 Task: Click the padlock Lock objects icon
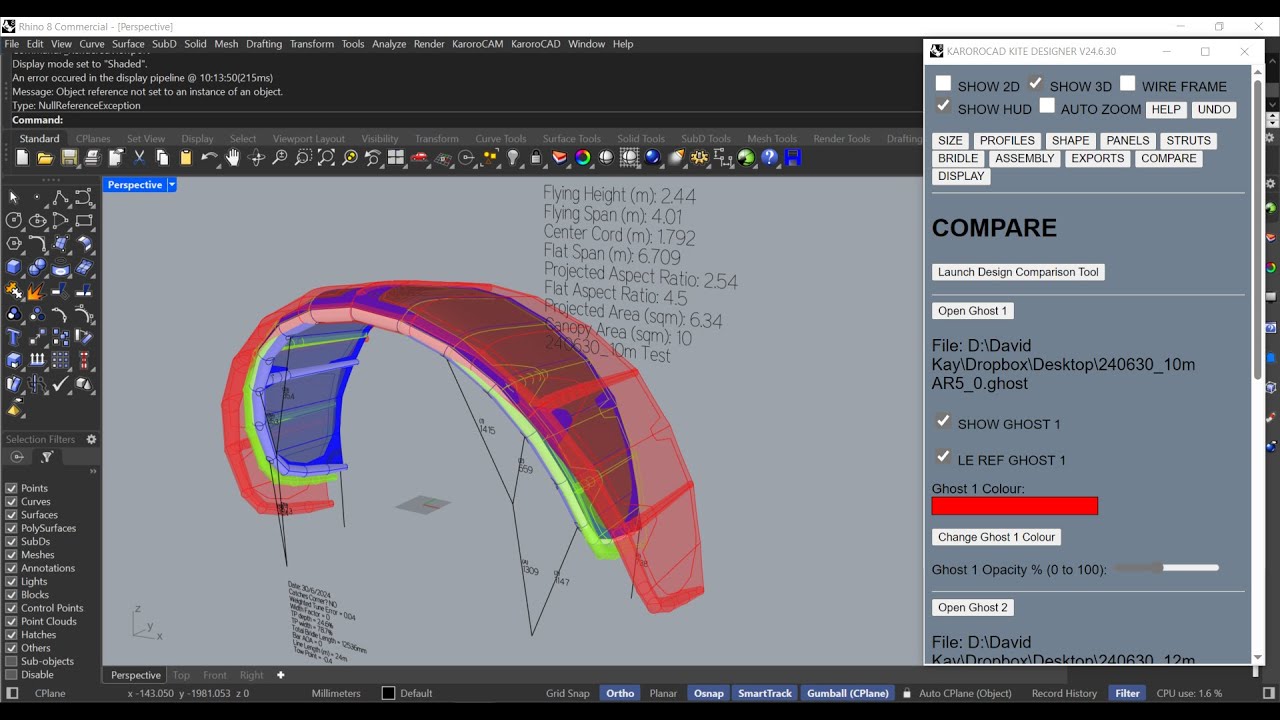(536, 158)
